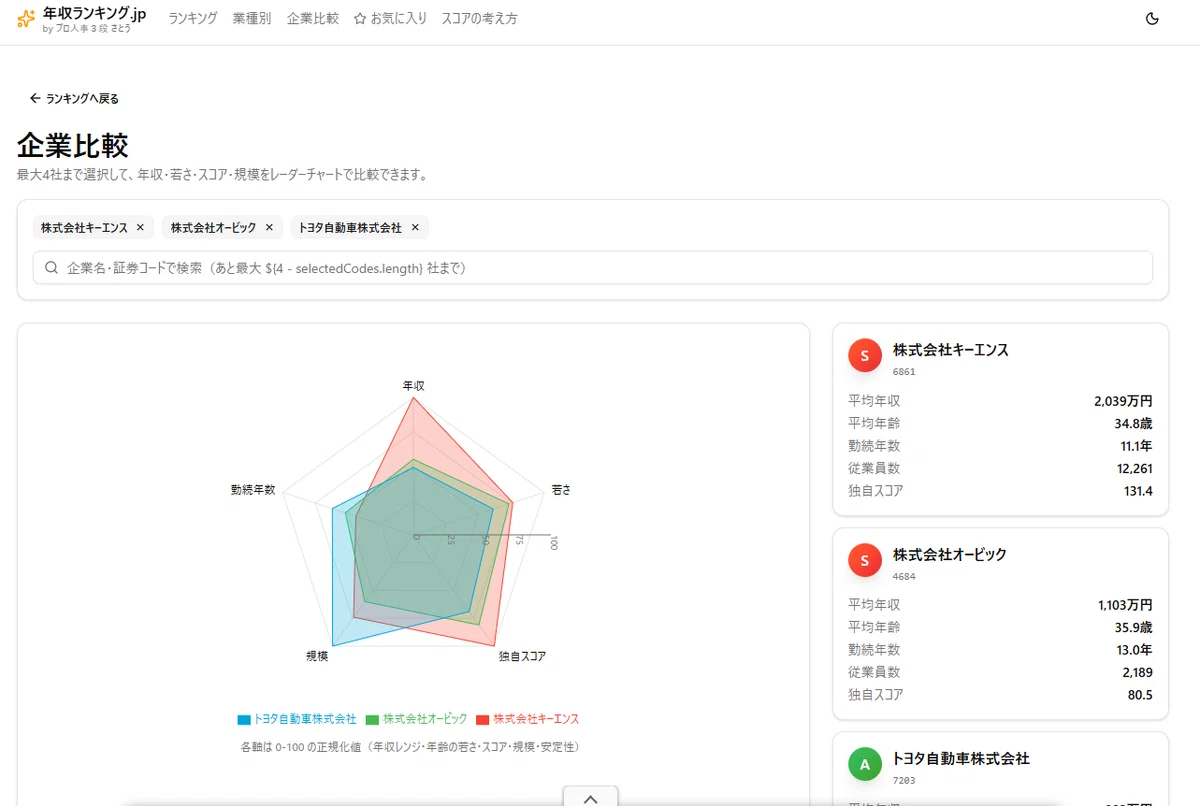The width and height of the screenshot is (1200, 806).
Task: Click the 13.0年 tenure value
Action: point(1135,650)
